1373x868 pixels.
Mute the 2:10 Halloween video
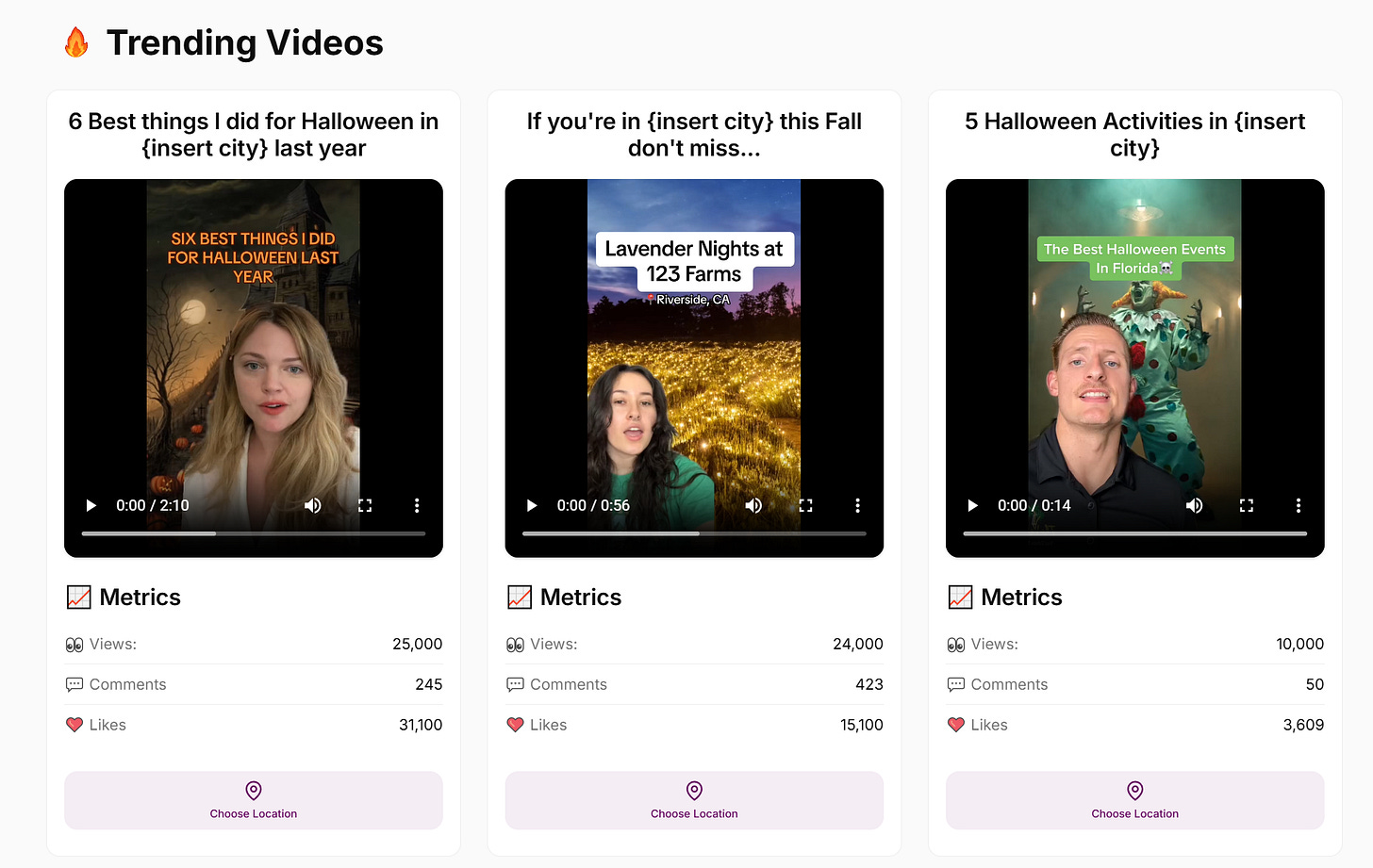coord(313,505)
